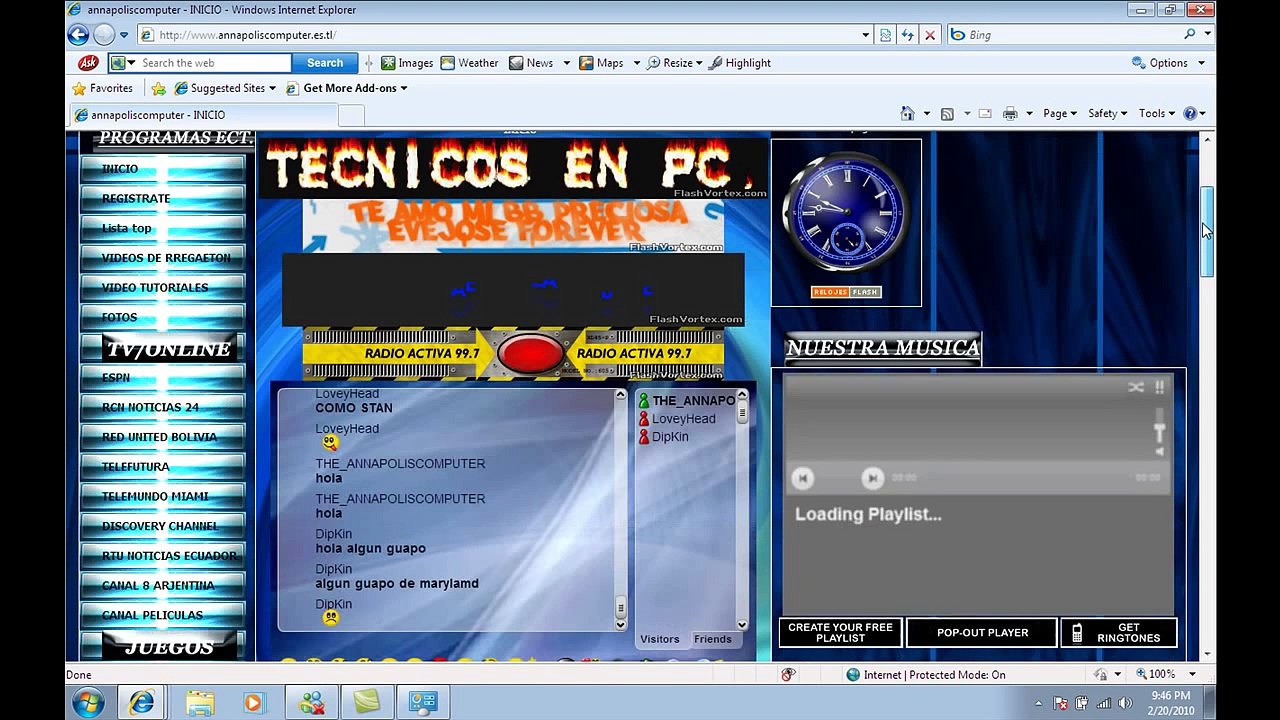Click the network icon in system tray
The height and width of the screenshot is (720, 1280).
[1104, 703]
